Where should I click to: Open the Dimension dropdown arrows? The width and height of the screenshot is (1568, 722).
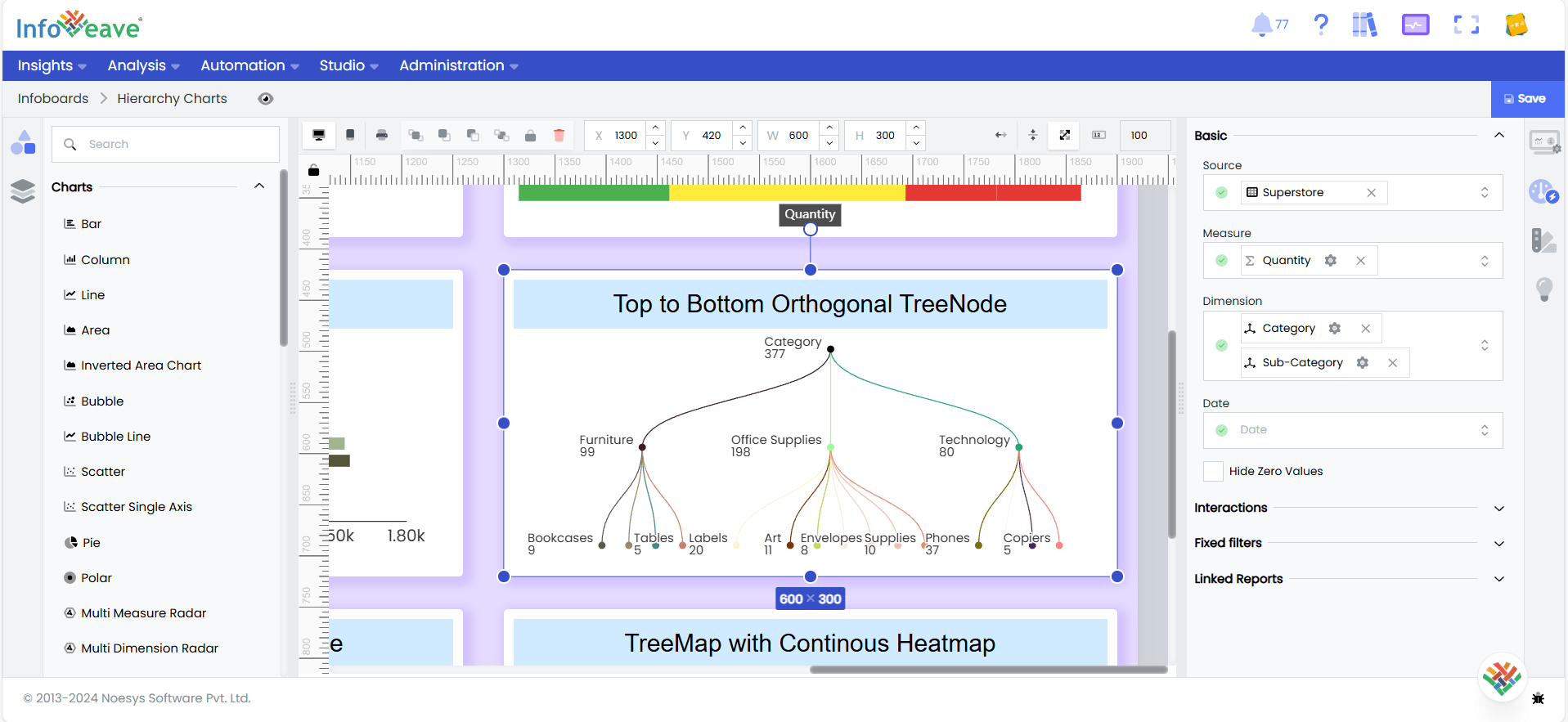[1485, 346]
